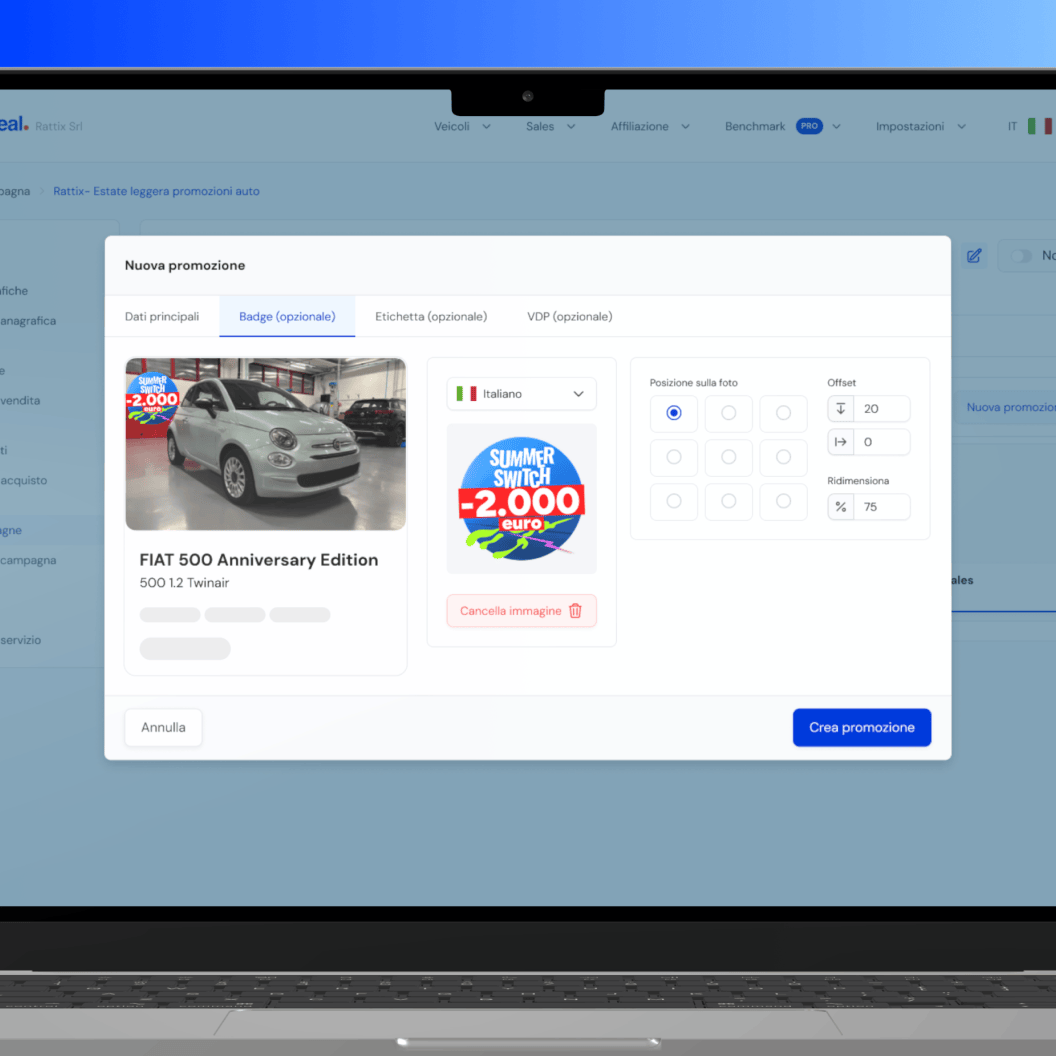Click the campagna sidebar item

pyautogui.click(x=28, y=560)
